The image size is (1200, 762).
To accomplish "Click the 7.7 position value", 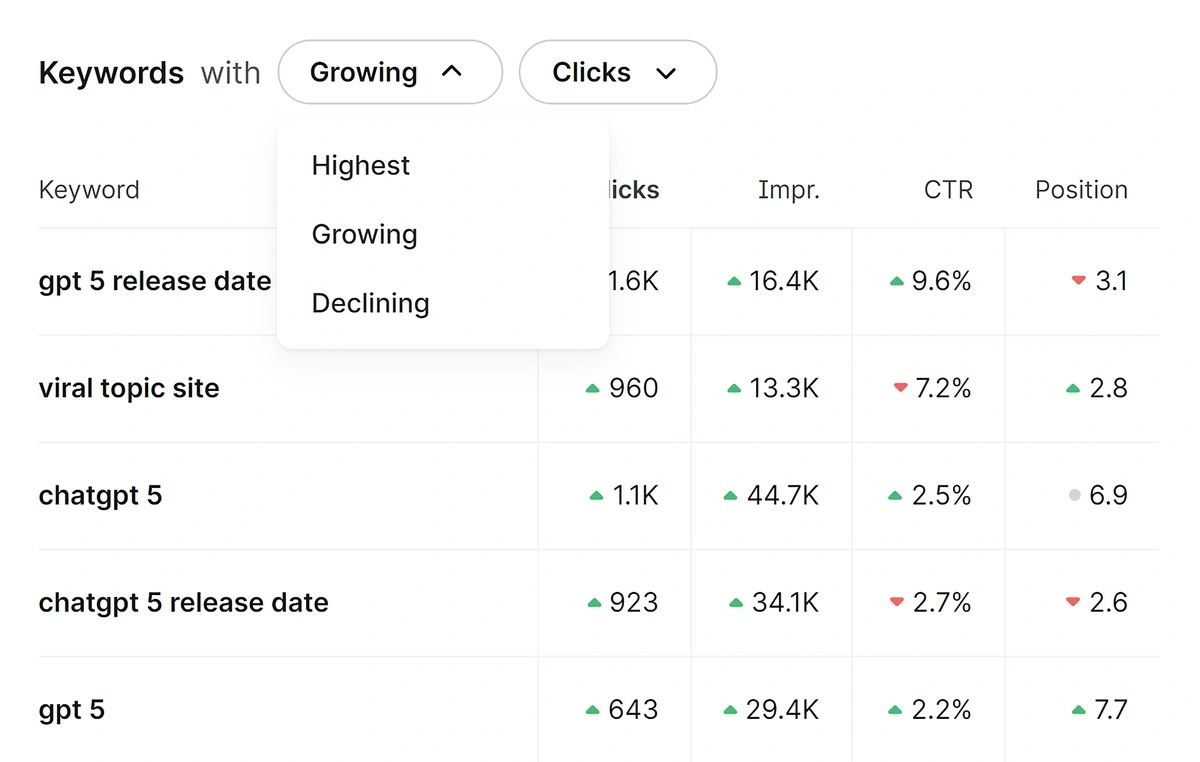I will click(1111, 710).
